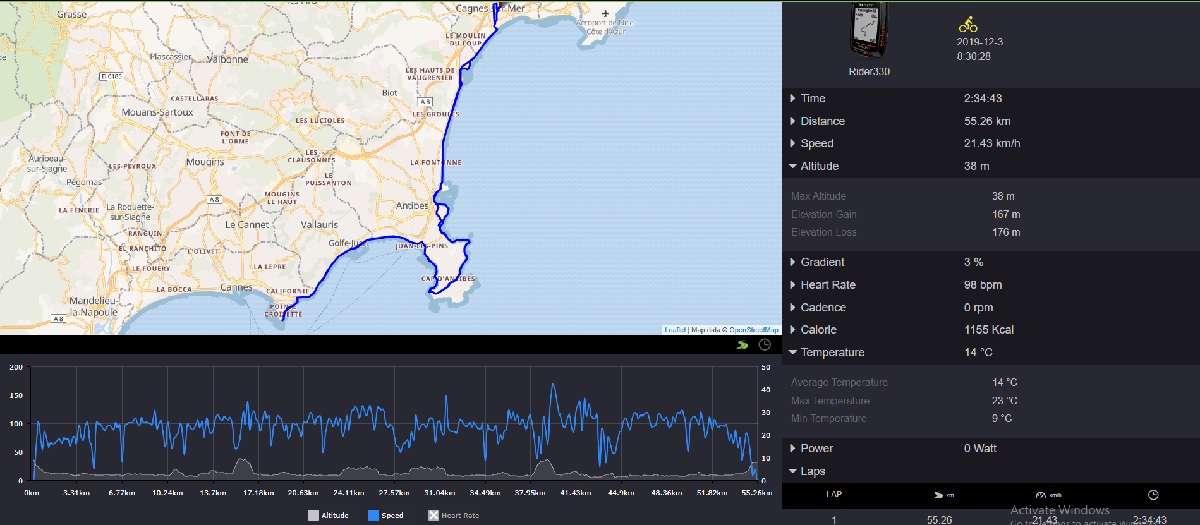Click the airport marker on the map

coord(606,14)
